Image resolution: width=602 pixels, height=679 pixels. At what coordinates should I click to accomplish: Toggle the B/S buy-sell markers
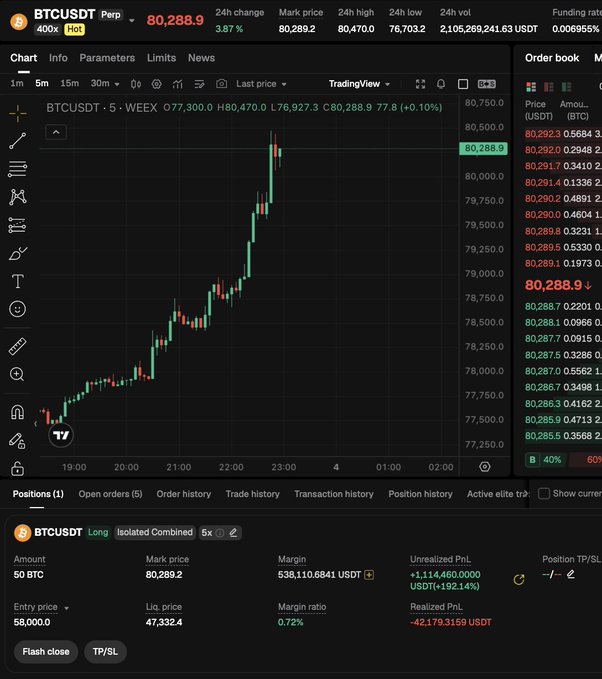pyautogui.click(x=487, y=84)
